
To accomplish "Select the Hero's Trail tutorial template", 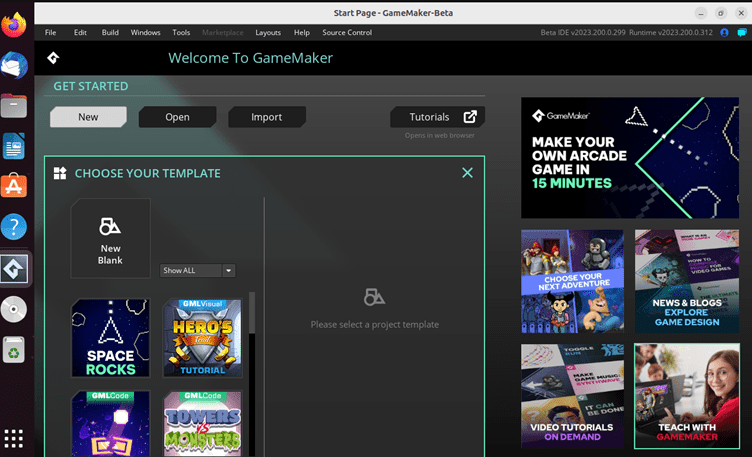I will pos(202,338).
